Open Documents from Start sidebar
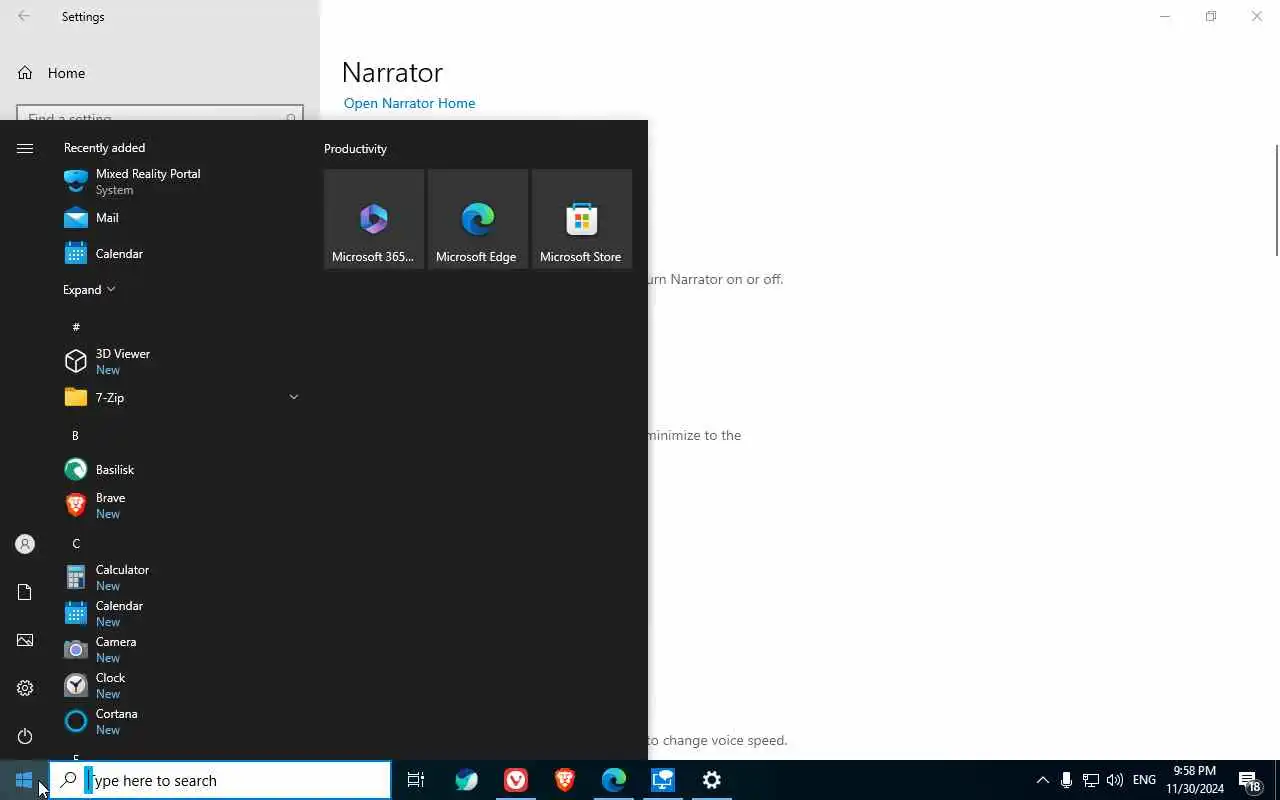 [25, 592]
